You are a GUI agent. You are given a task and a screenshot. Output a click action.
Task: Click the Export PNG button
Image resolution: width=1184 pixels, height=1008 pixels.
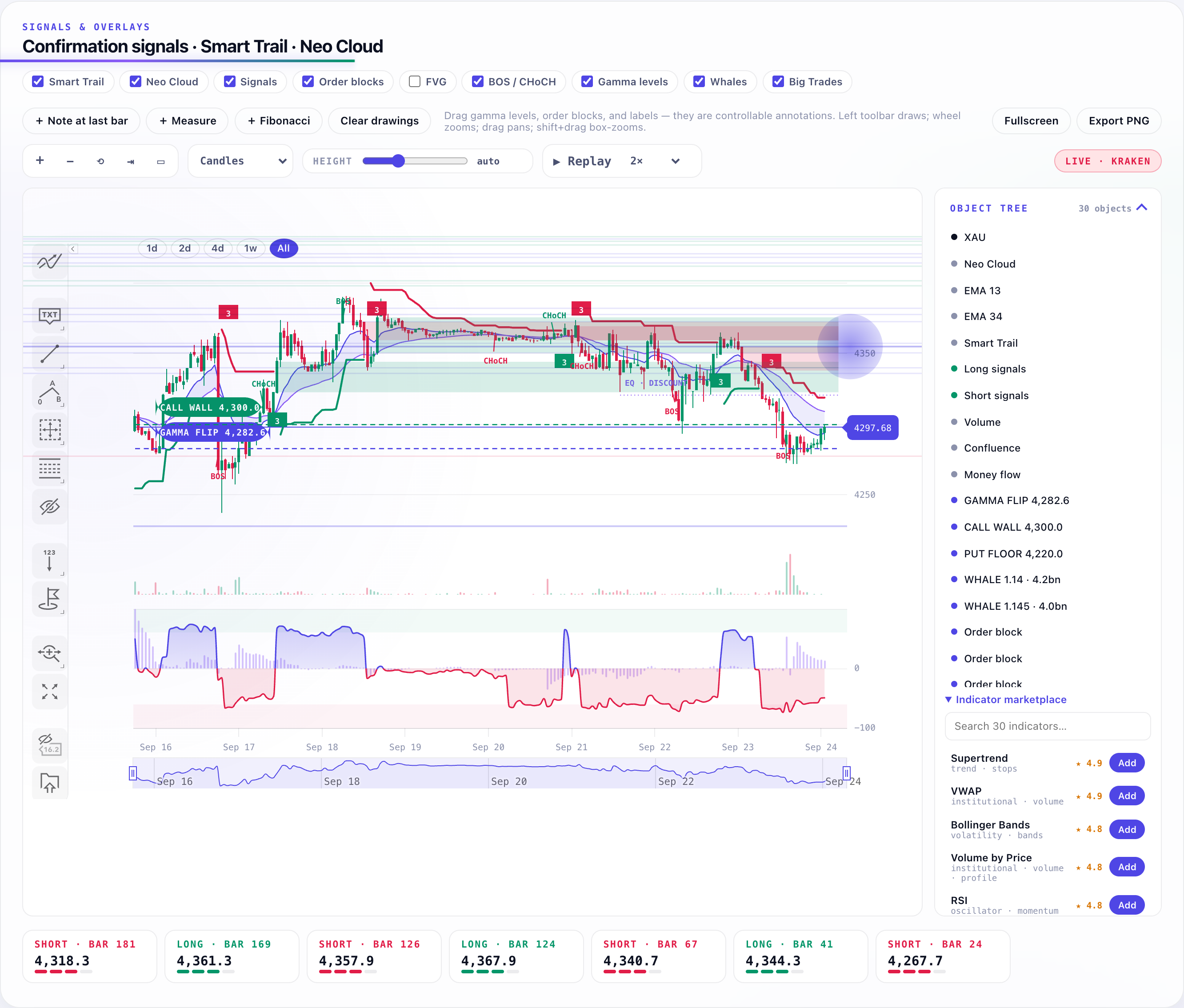[x=1118, y=121]
